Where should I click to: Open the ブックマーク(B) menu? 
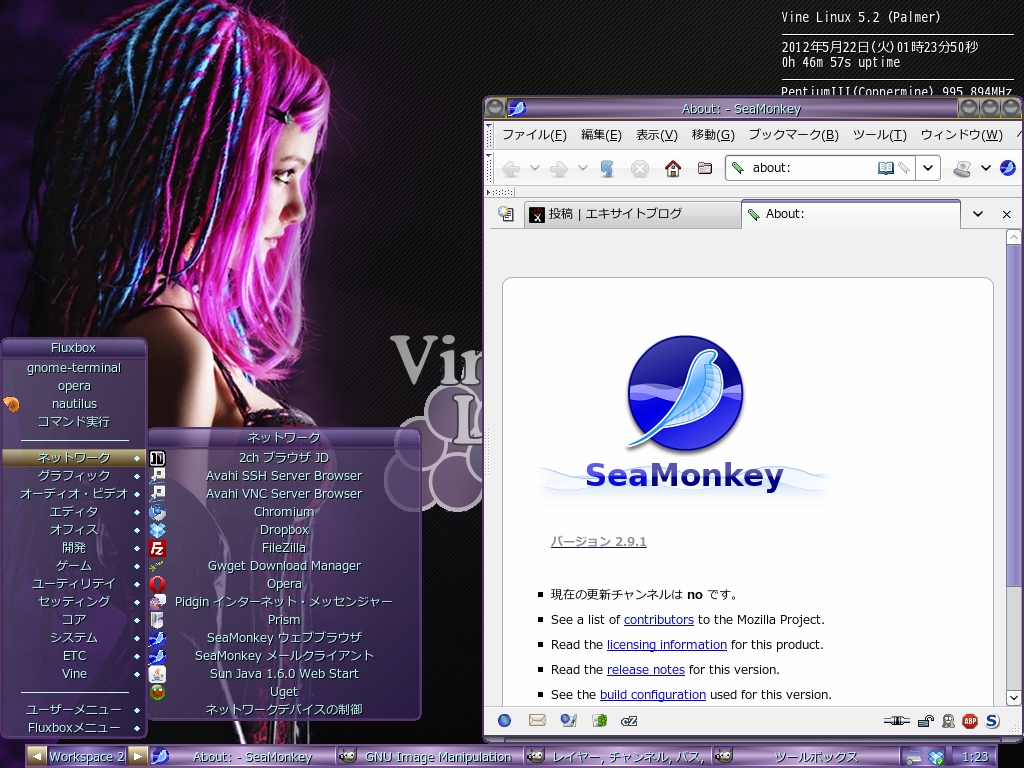tap(793, 135)
